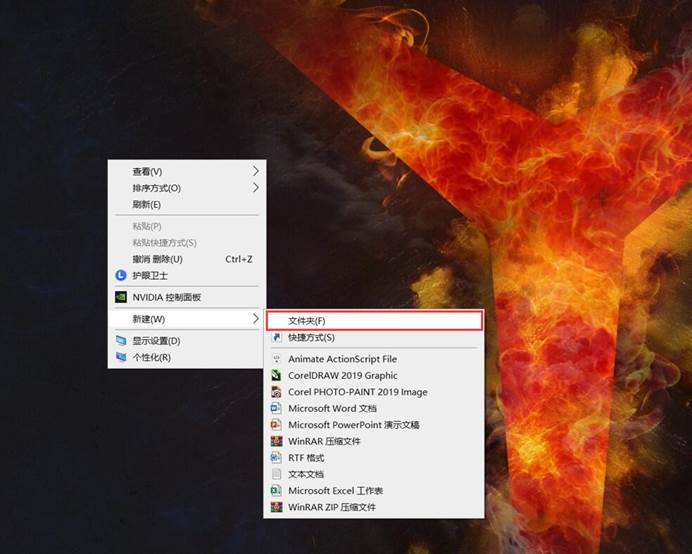Screen dimensions: 692x554
Task: Open NVIDIA 控制面板 via its green icon
Action: pos(121,297)
